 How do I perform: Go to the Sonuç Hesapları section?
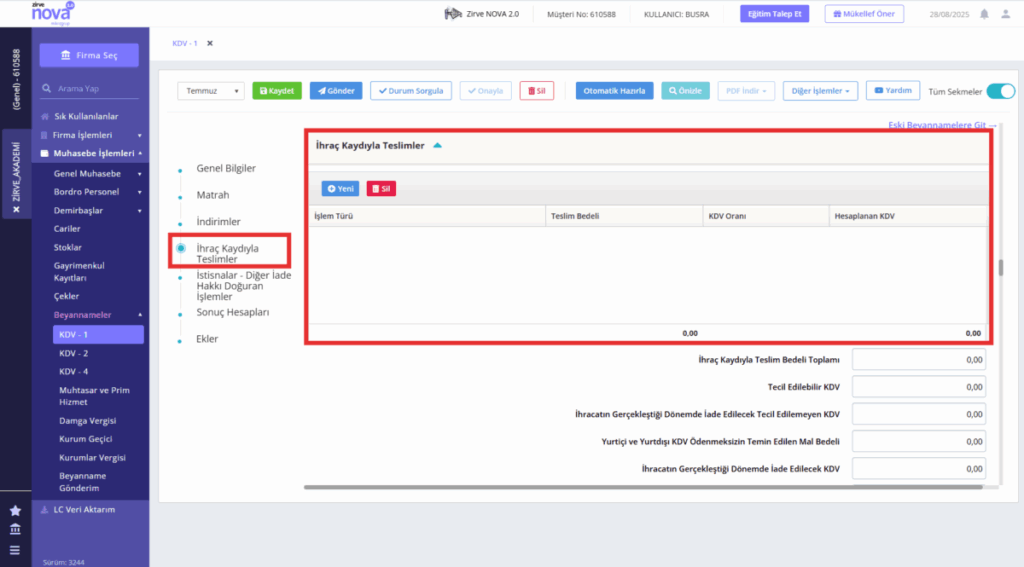pyautogui.click(x=232, y=312)
